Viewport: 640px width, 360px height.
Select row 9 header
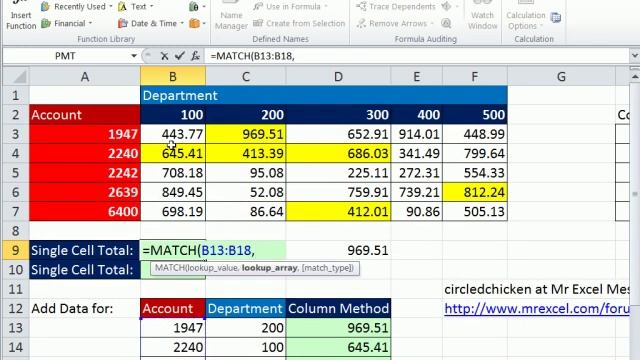click(x=16, y=250)
